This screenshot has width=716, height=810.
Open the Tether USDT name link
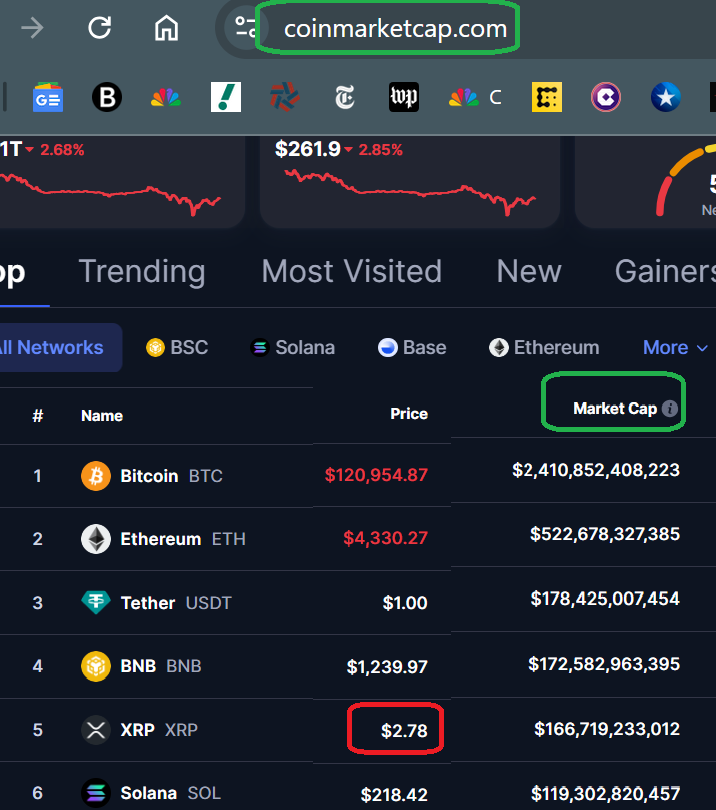point(176,603)
